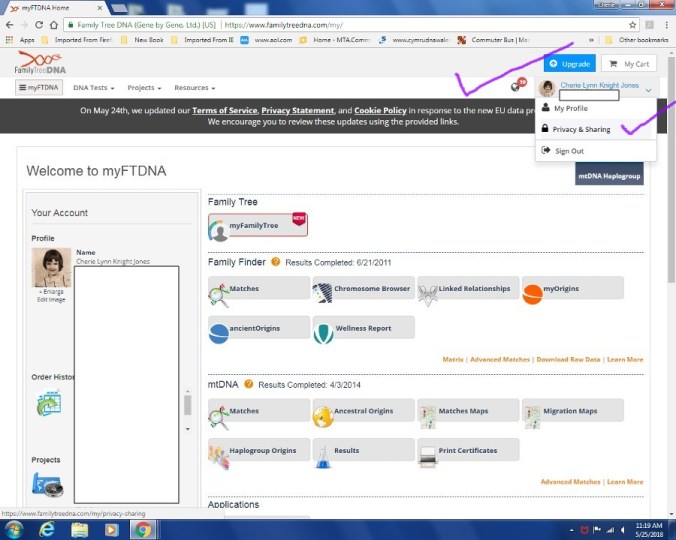
Task: Open the Cookie Policy link
Action: (380, 110)
